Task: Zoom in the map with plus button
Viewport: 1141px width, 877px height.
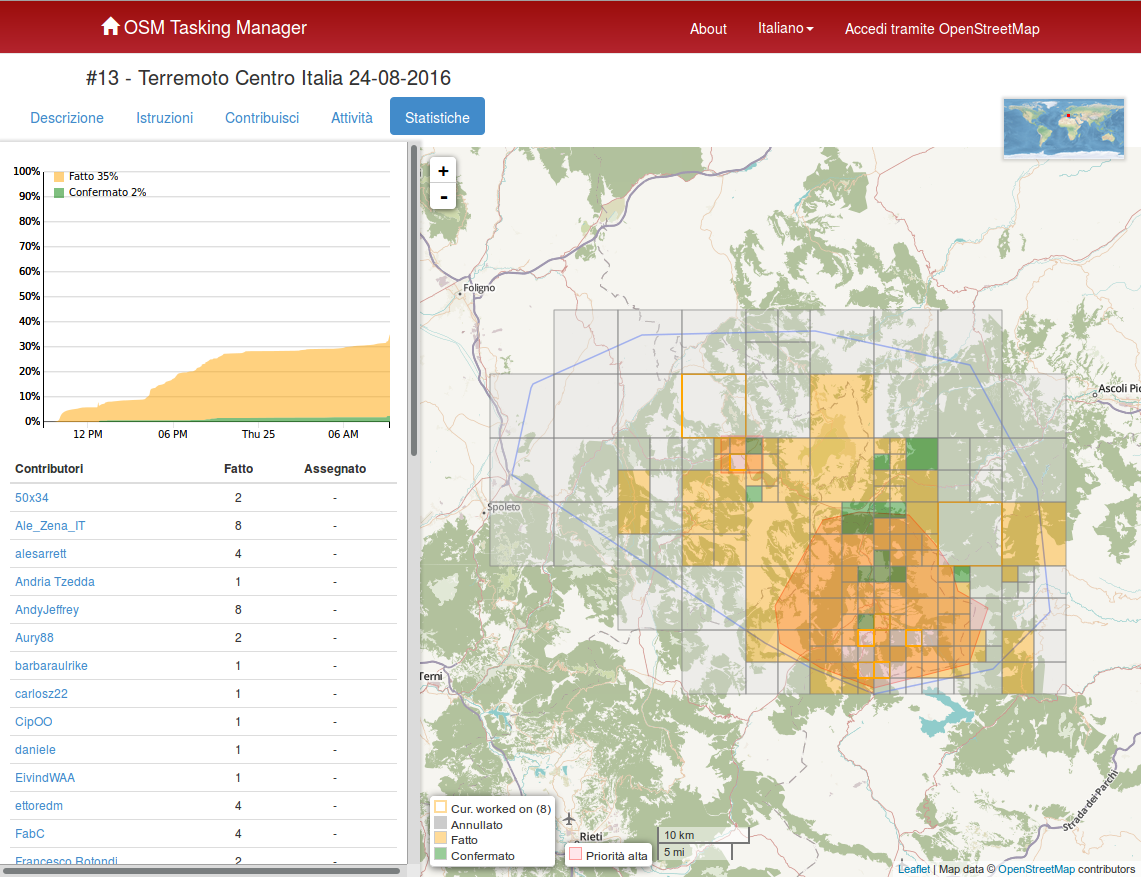Action: [443, 170]
